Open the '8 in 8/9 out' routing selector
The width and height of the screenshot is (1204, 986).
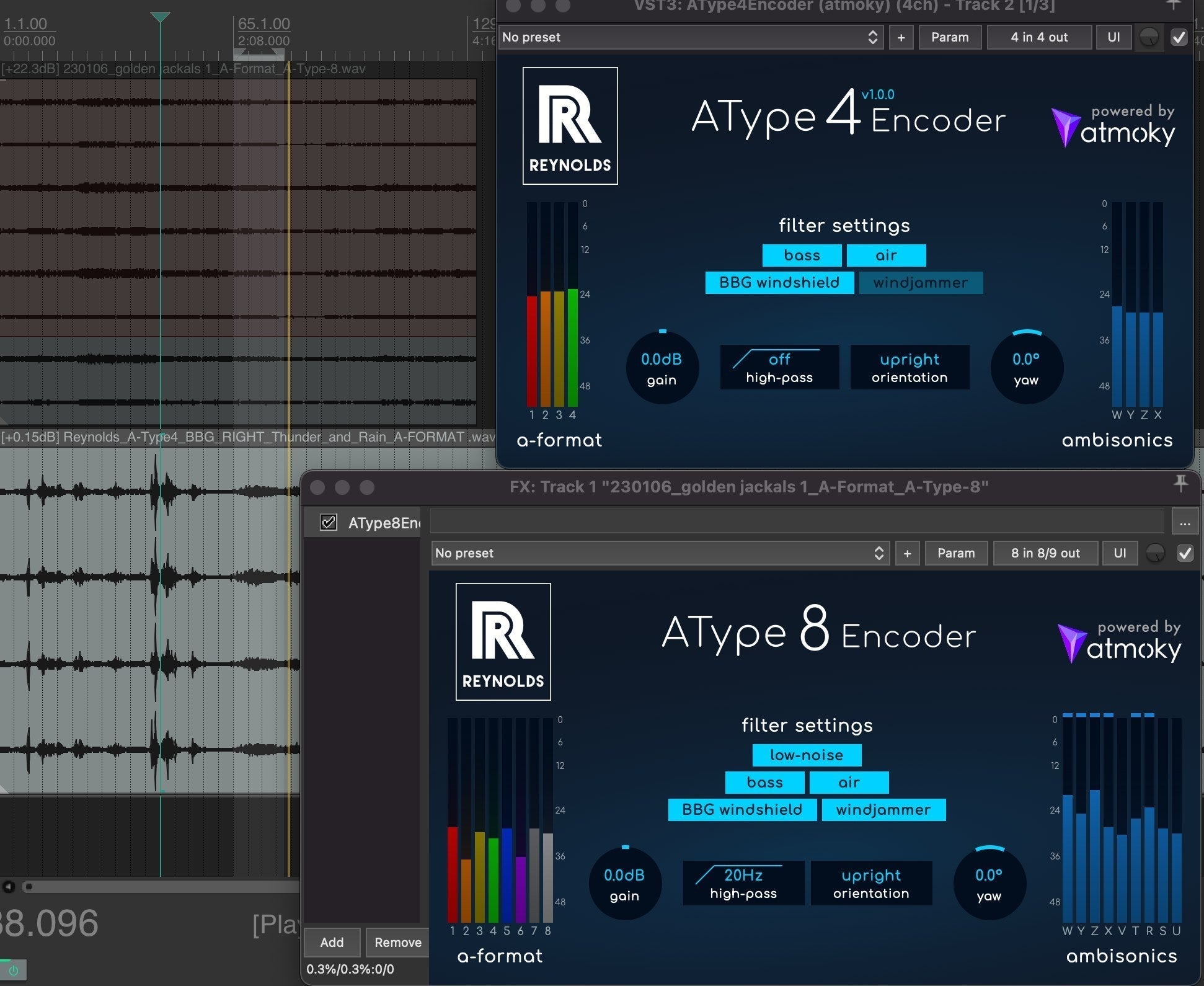(1045, 553)
